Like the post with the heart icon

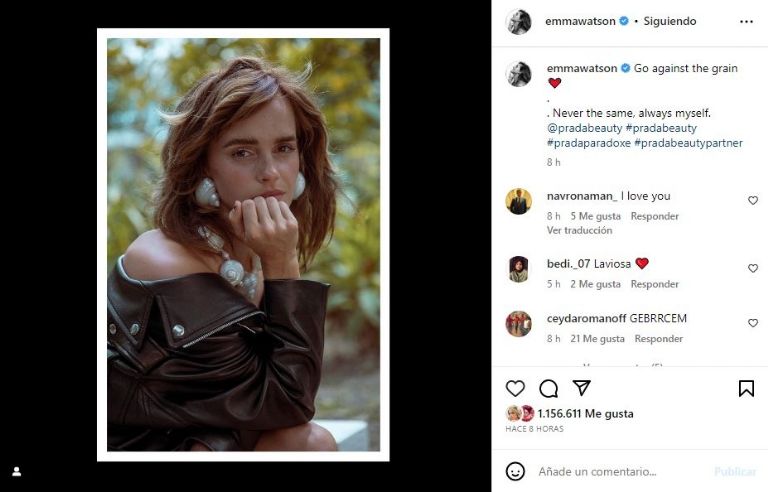click(515, 388)
